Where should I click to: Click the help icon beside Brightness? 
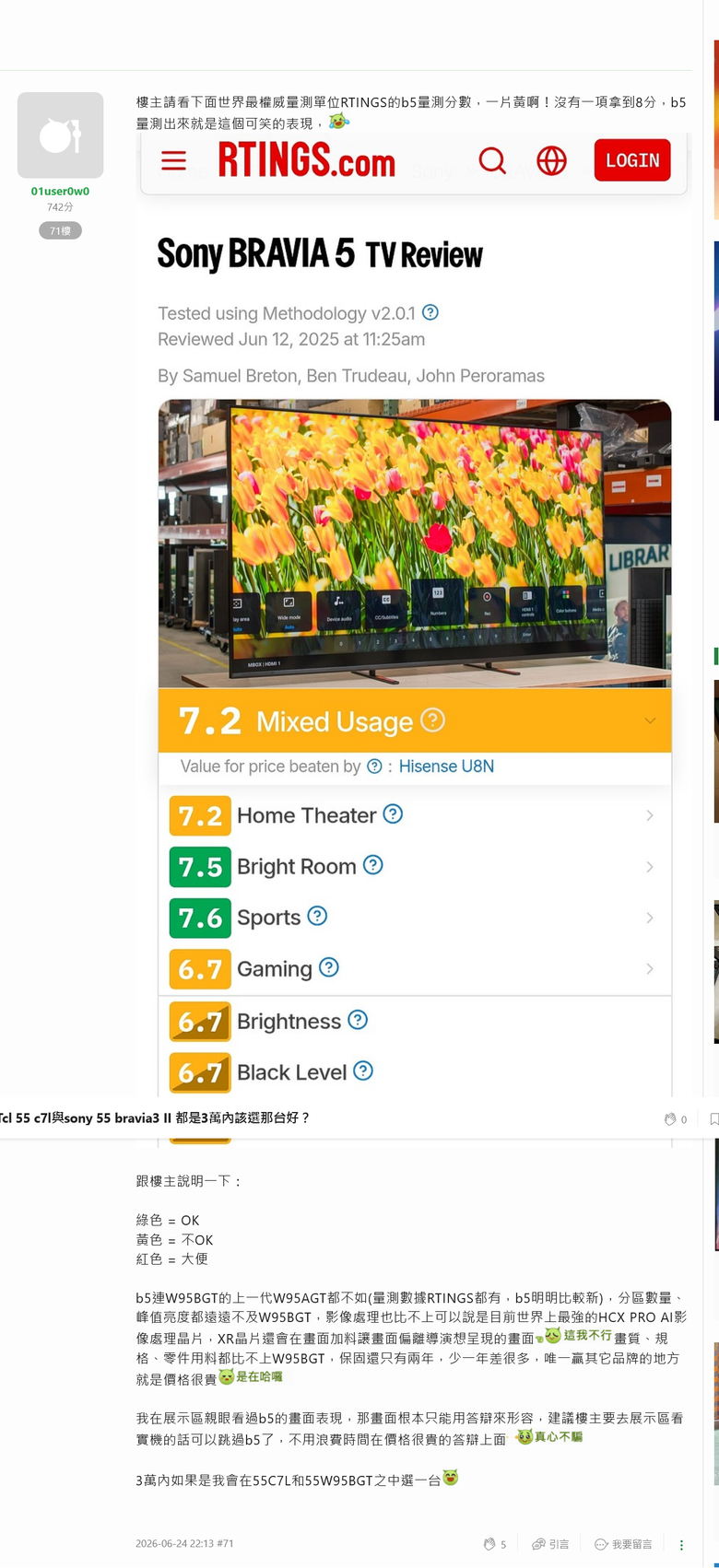pos(358,1019)
